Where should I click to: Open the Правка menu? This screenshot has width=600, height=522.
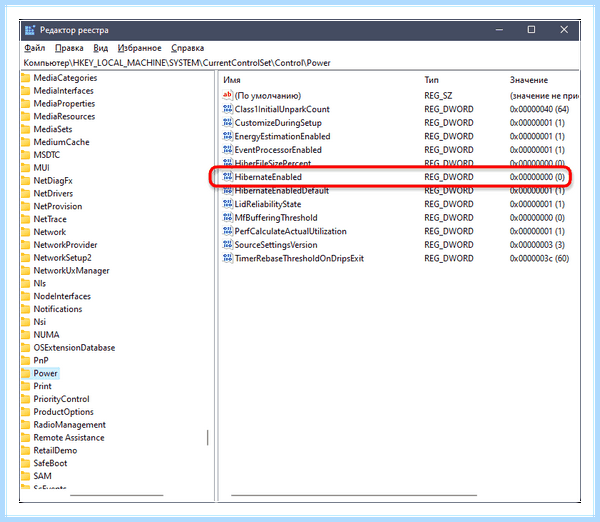pos(69,48)
